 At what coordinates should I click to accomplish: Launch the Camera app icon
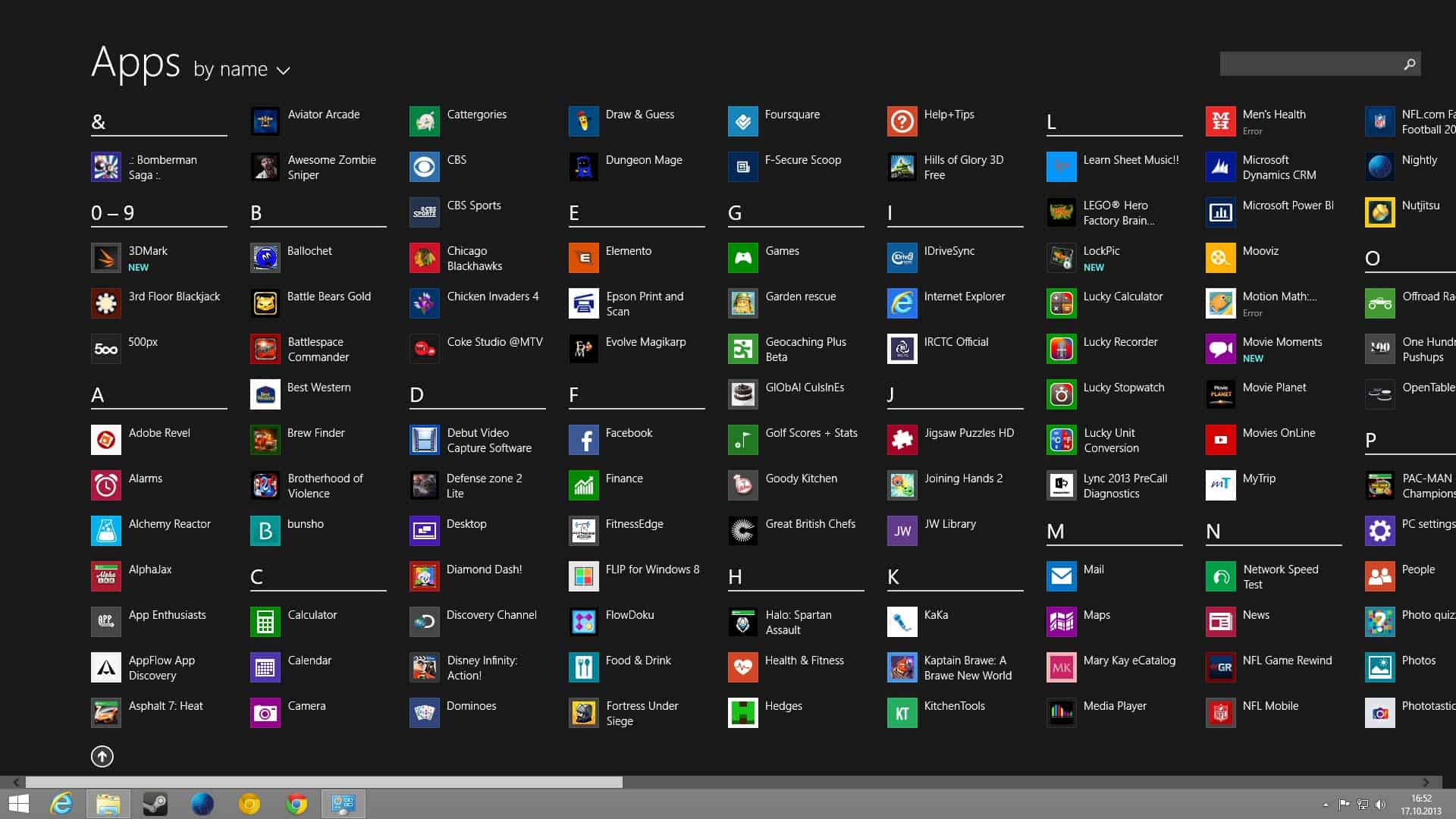pyautogui.click(x=265, y=713)
